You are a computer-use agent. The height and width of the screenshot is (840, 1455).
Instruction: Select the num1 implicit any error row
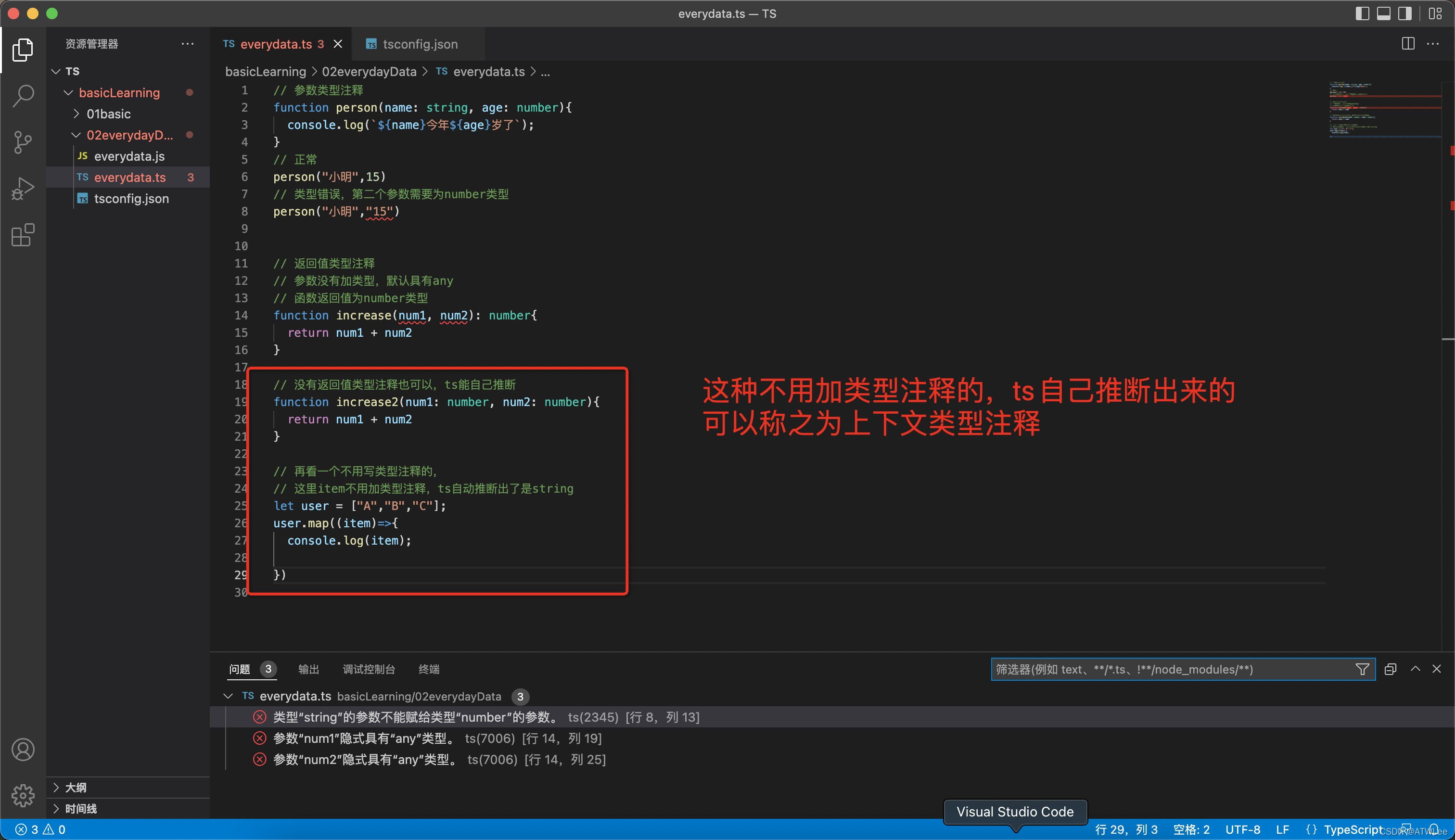coord(831,738)
